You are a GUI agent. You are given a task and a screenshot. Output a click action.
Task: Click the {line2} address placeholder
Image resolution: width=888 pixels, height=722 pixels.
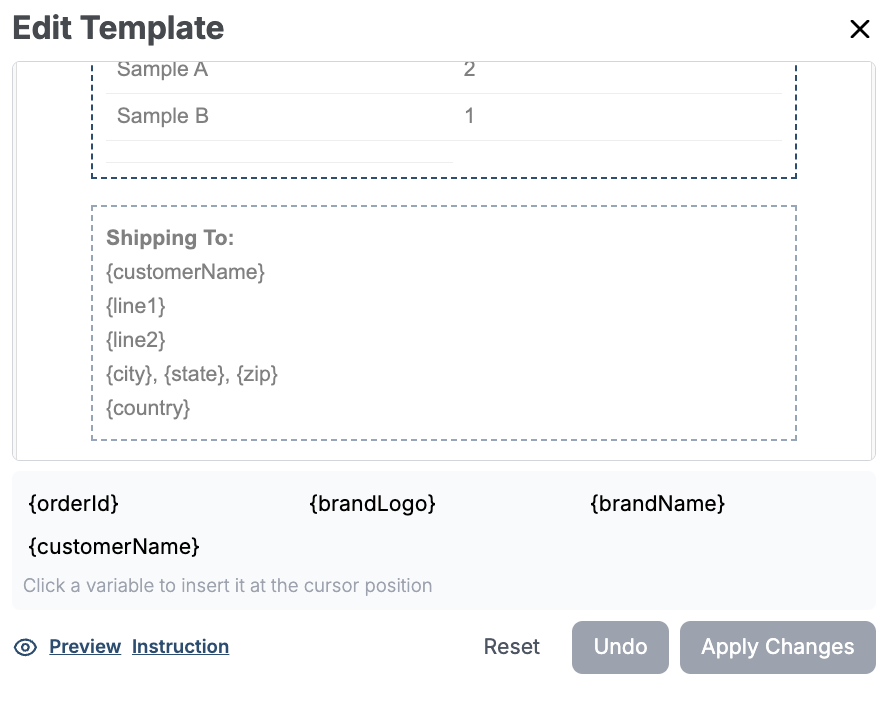[x=136, y=340]
